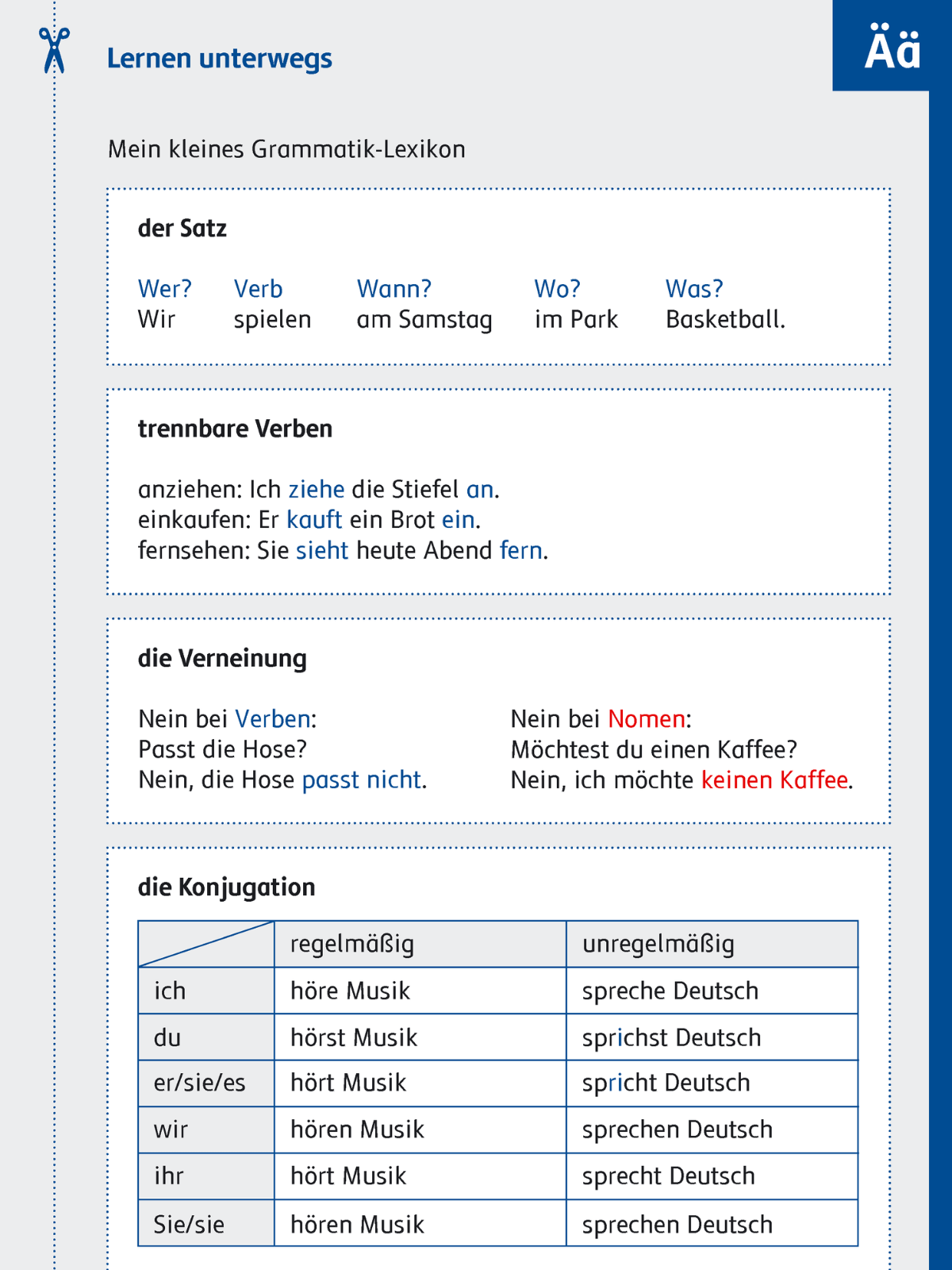Select the 'er/sie/es' table row label
Screen dimensions: 952x1270
pyautogui.click(x=199, y=1083)
